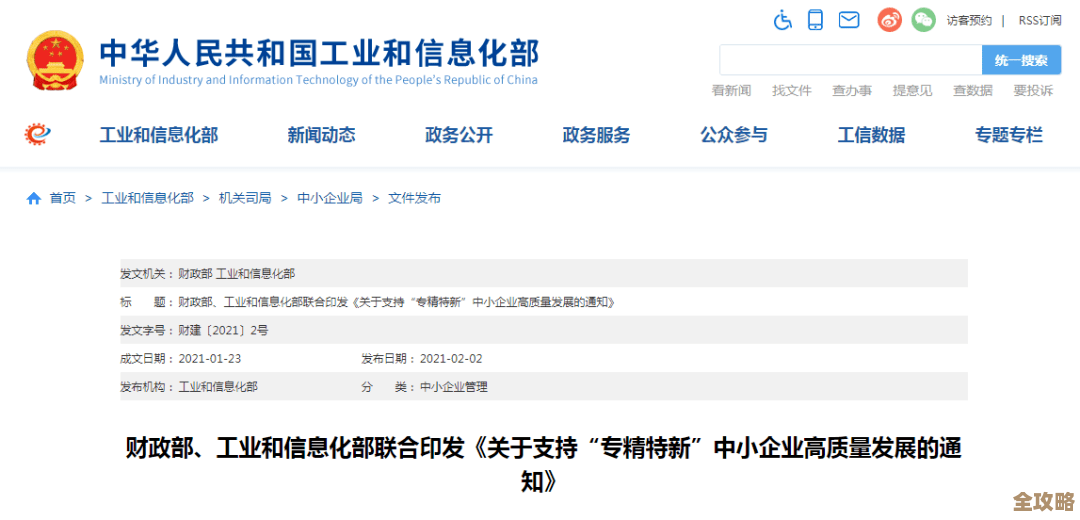Select 要投诉 quick link
Image resolution: width=1080 pixels, height=520 pixels.
[1033, 90]
